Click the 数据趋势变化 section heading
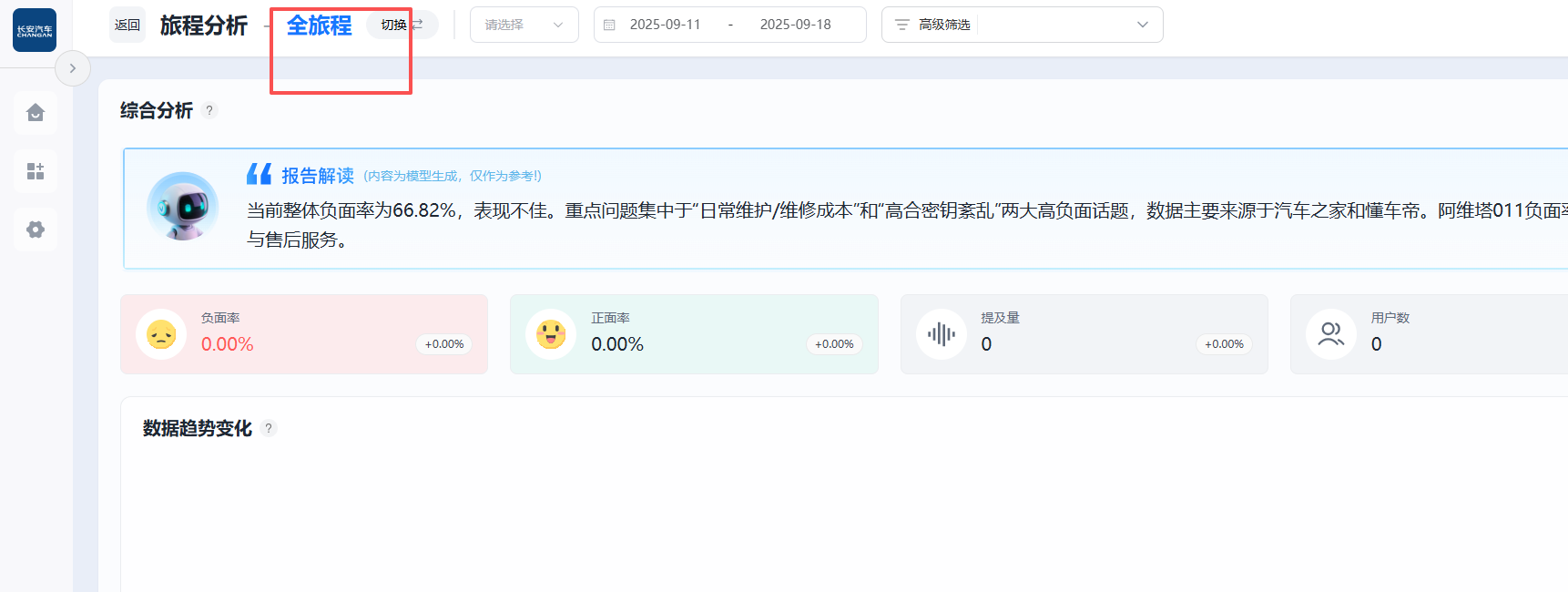The width and height of the screenshot is (1568, 592). (x=198, y=428)
